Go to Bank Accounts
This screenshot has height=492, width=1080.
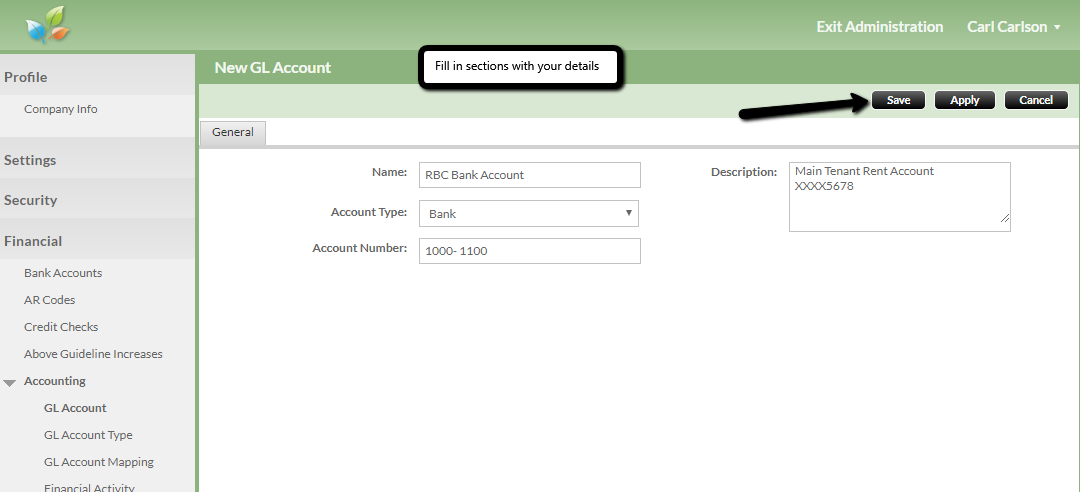[63, 273]
